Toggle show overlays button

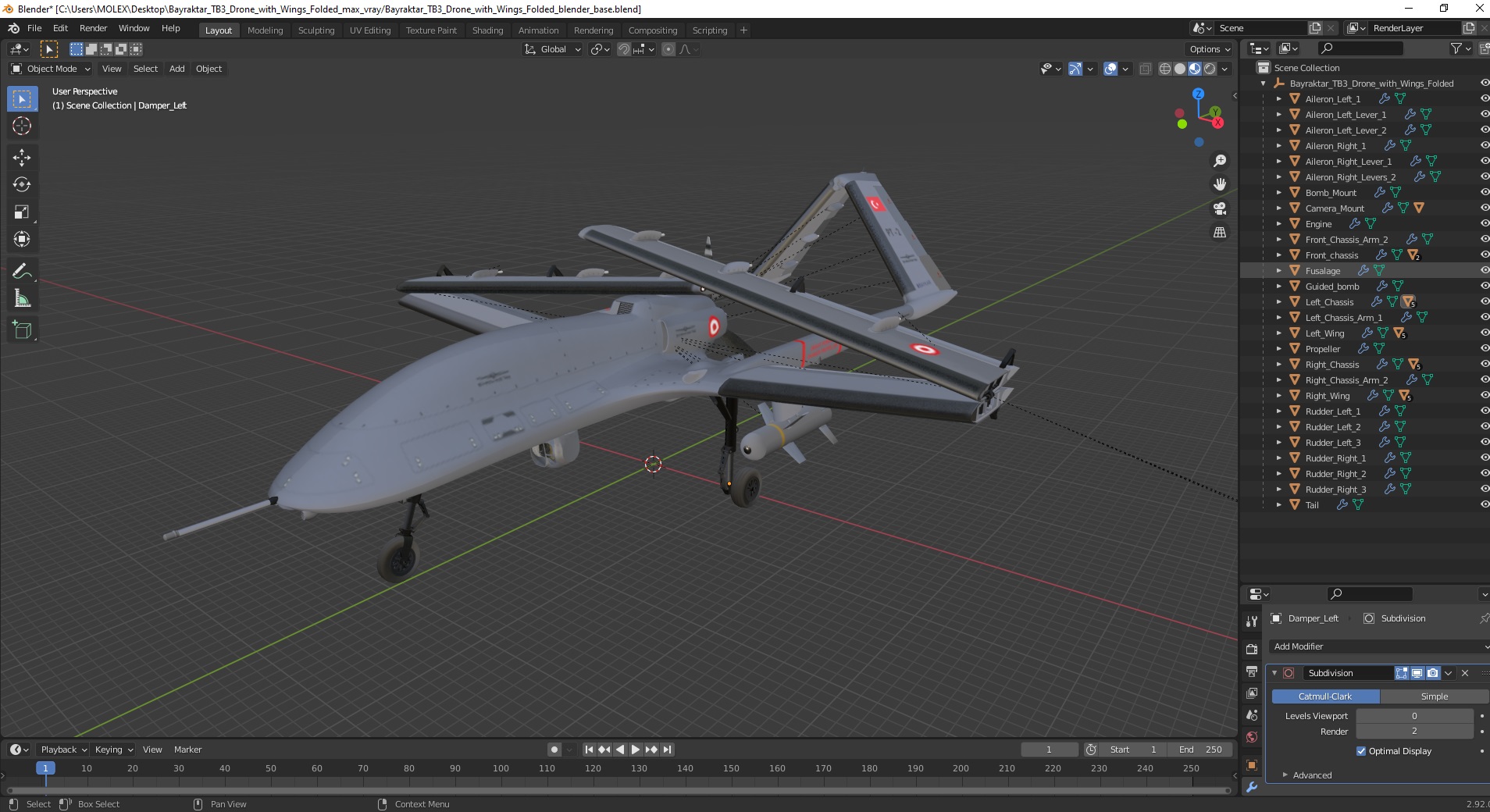click(x=1110, y=69)
